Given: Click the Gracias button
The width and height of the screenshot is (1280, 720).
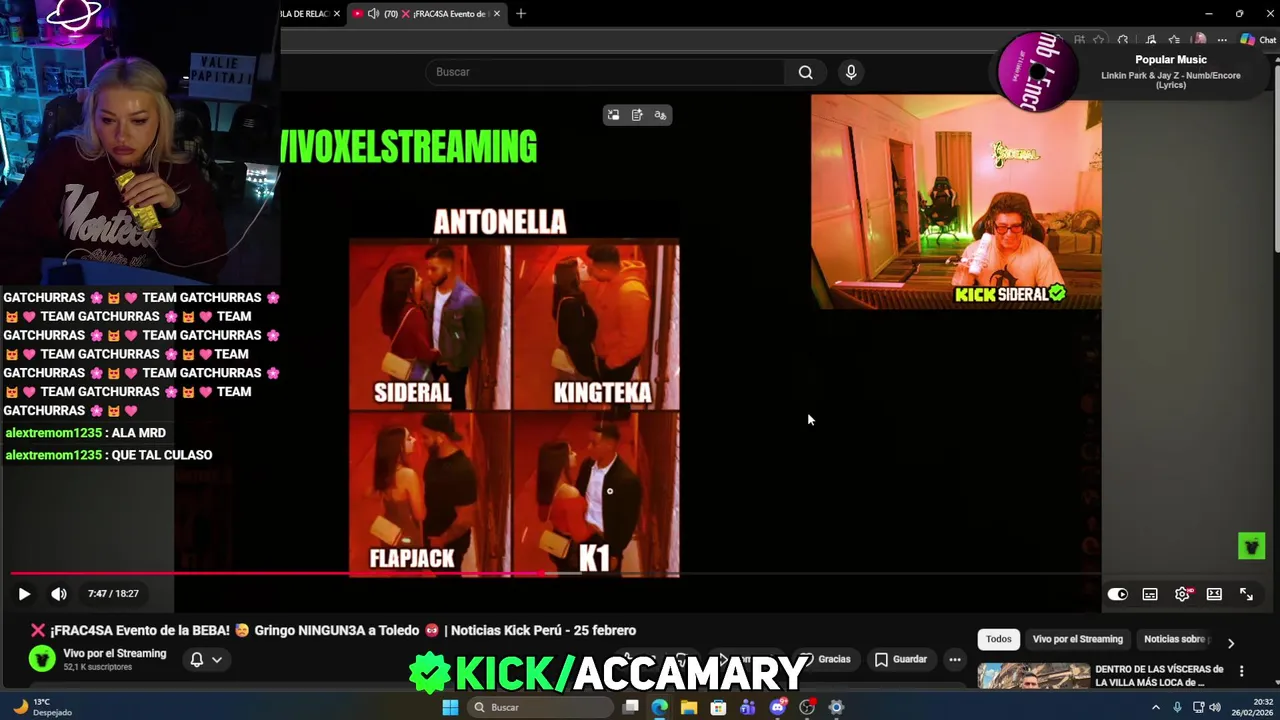Looking at the screenshot, I should point(826,659).
